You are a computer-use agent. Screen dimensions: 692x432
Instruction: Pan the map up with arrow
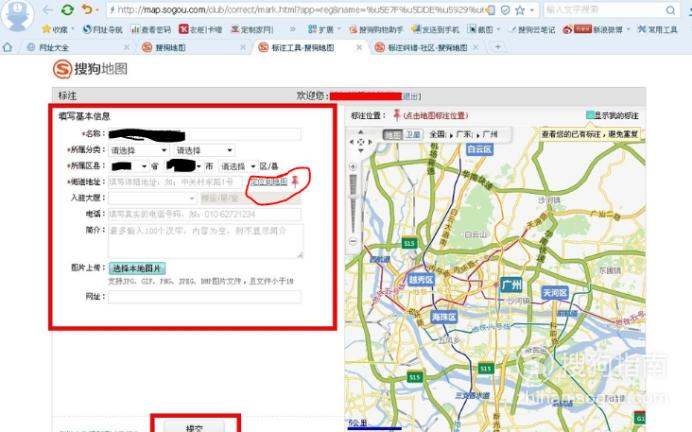point(361,132)
